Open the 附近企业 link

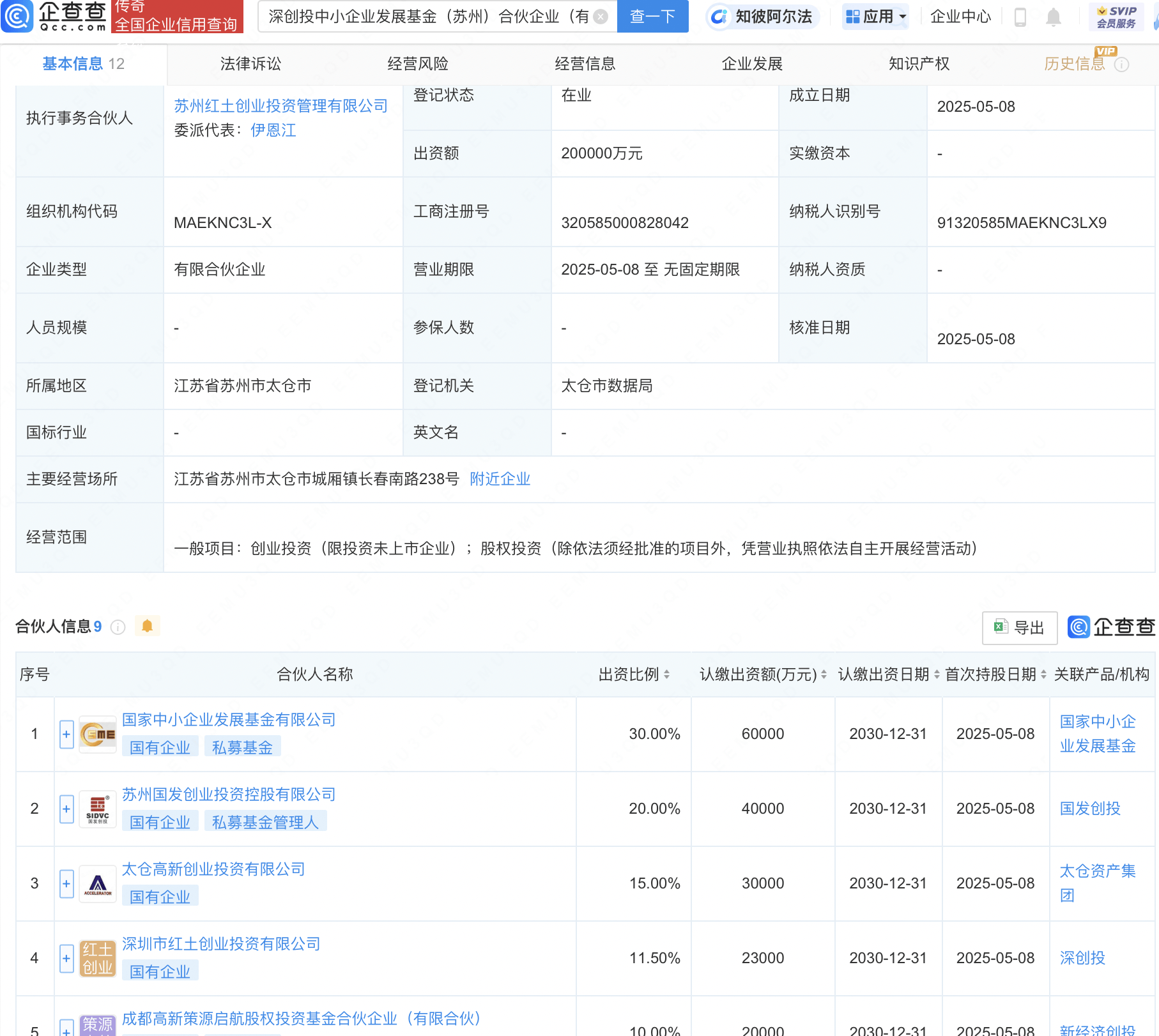tap(500, 479)
